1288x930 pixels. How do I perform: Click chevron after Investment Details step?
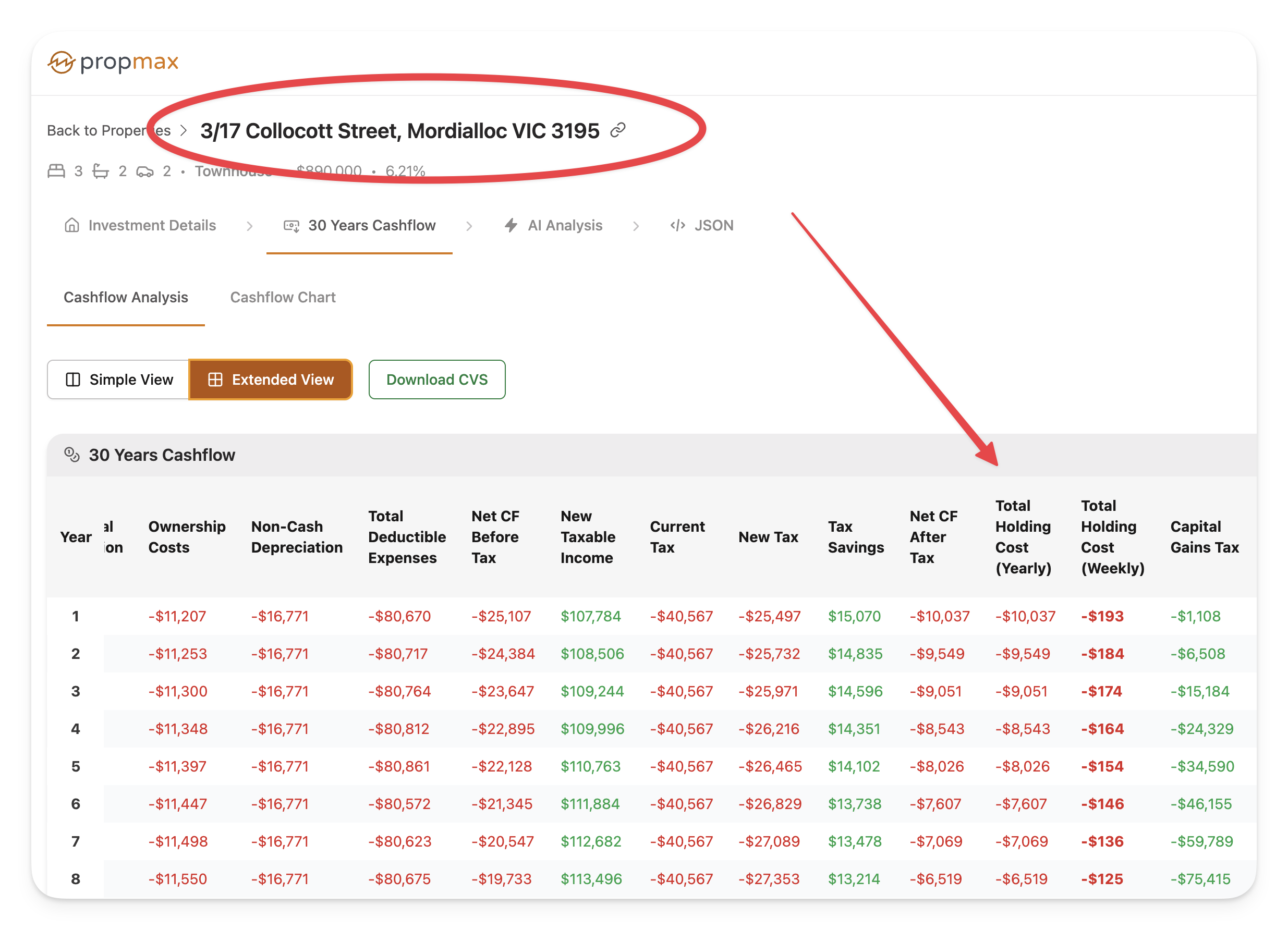[x=249, y=226]
